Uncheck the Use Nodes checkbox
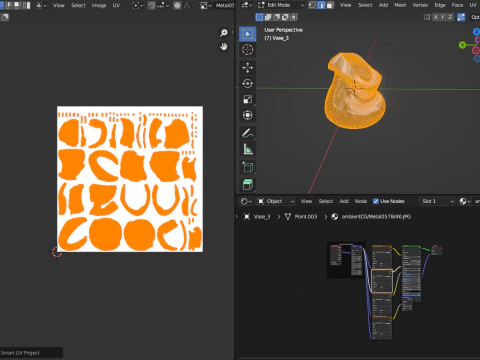The width and height of the screenshot is (480, 360). (x=376, y=201)
